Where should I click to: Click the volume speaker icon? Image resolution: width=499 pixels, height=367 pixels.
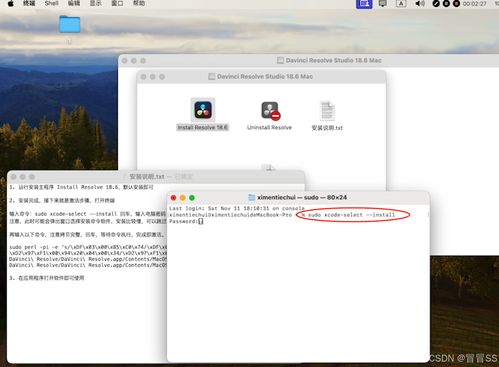coord(420,4)
